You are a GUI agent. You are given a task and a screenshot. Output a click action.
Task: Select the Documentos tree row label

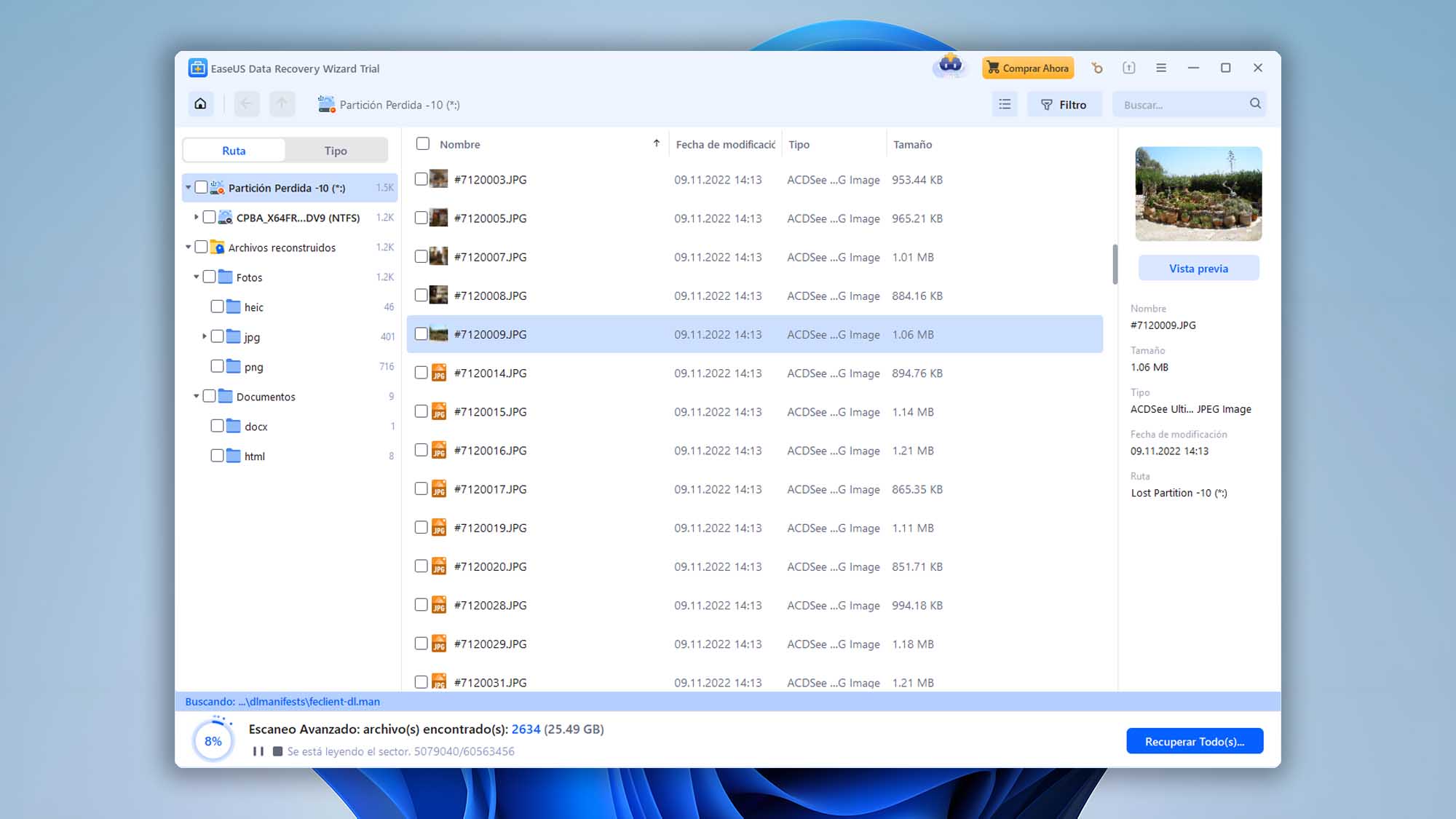pos(266,396)
